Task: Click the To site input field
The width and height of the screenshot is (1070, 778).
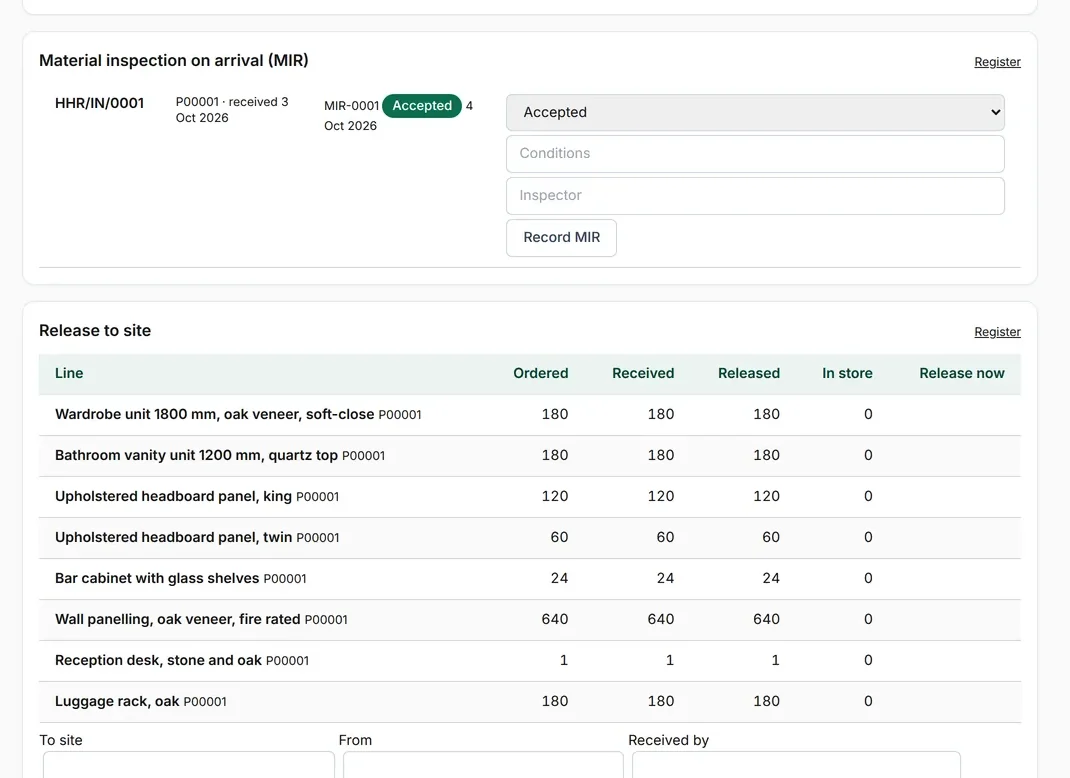Action: point(189,765)
